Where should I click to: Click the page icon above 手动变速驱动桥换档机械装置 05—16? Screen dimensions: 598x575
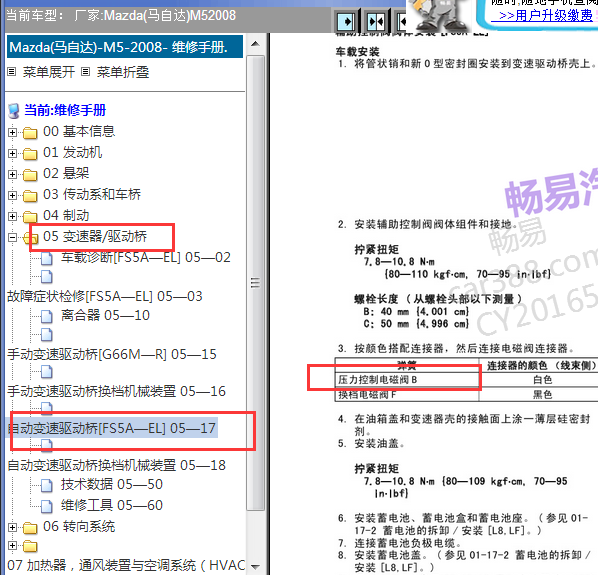coord(47,371)
